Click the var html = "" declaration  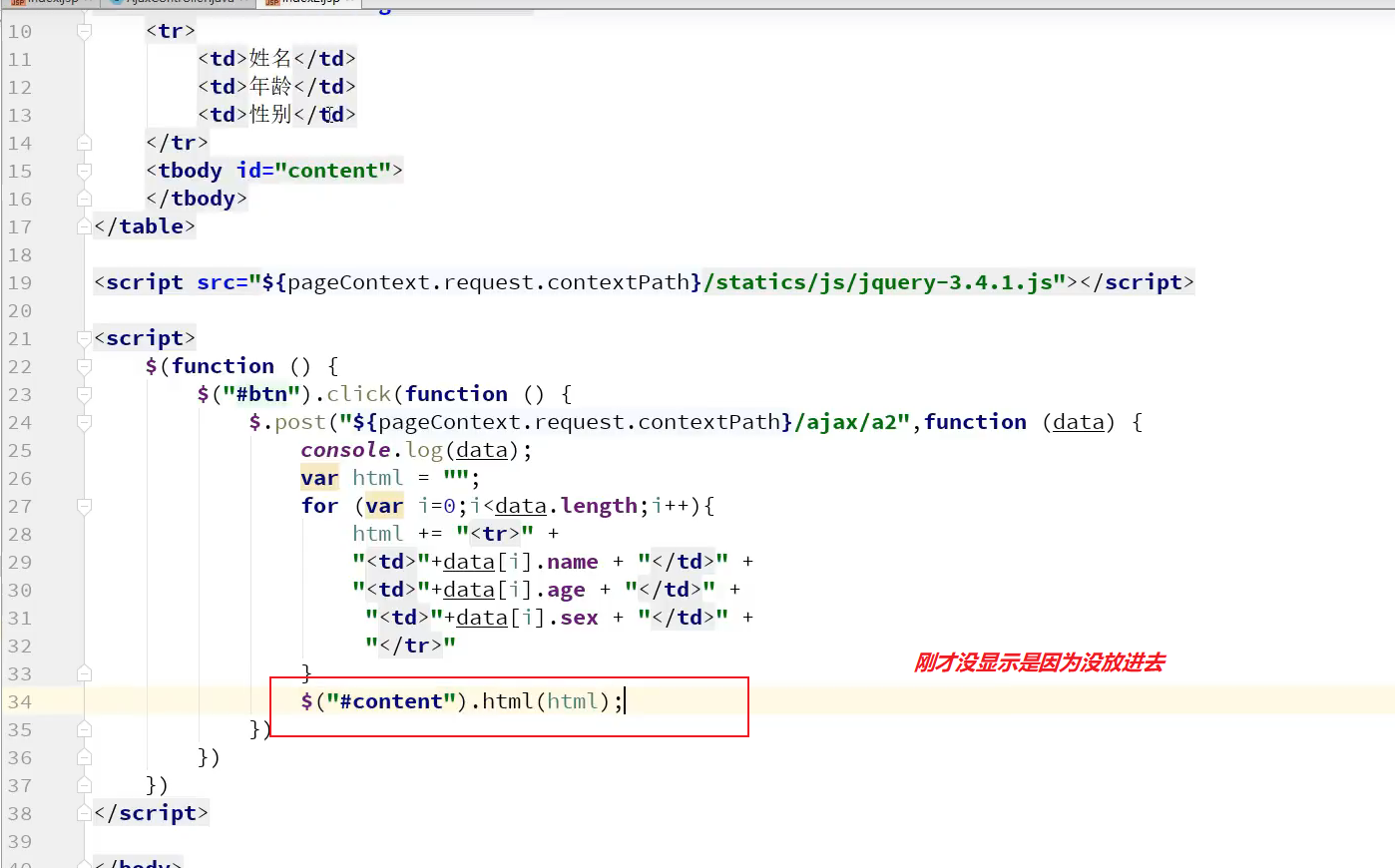click(391, 478)
